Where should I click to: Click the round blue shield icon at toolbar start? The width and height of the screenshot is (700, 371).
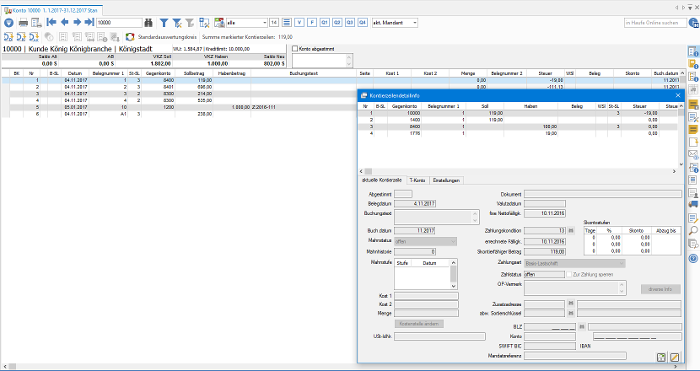point(8,23)
